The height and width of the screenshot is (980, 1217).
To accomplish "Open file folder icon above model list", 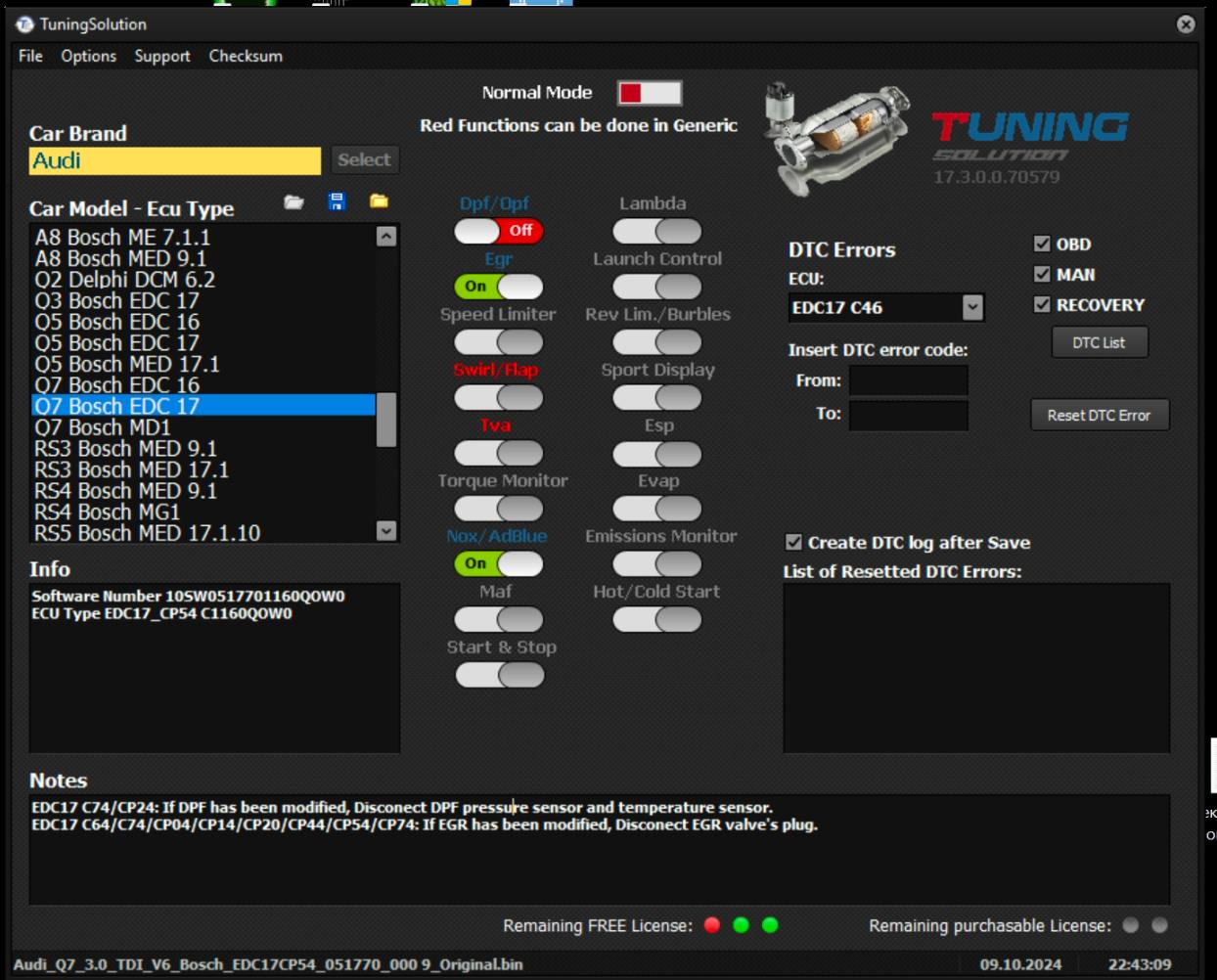I will (x=293, y=201).
